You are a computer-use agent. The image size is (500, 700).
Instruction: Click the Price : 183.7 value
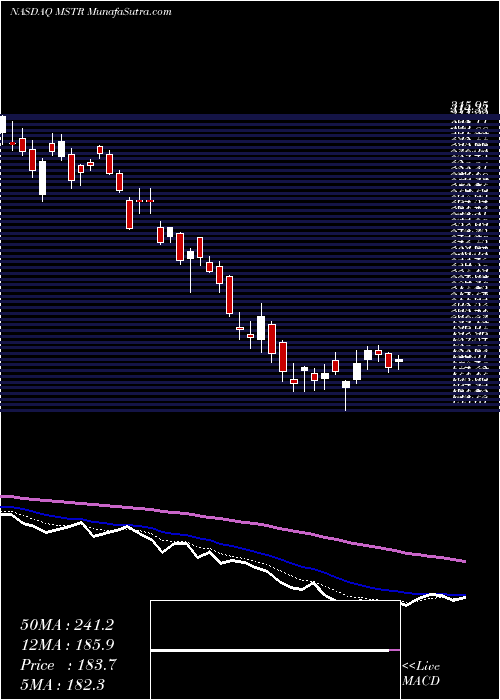[x=68, y=665]
